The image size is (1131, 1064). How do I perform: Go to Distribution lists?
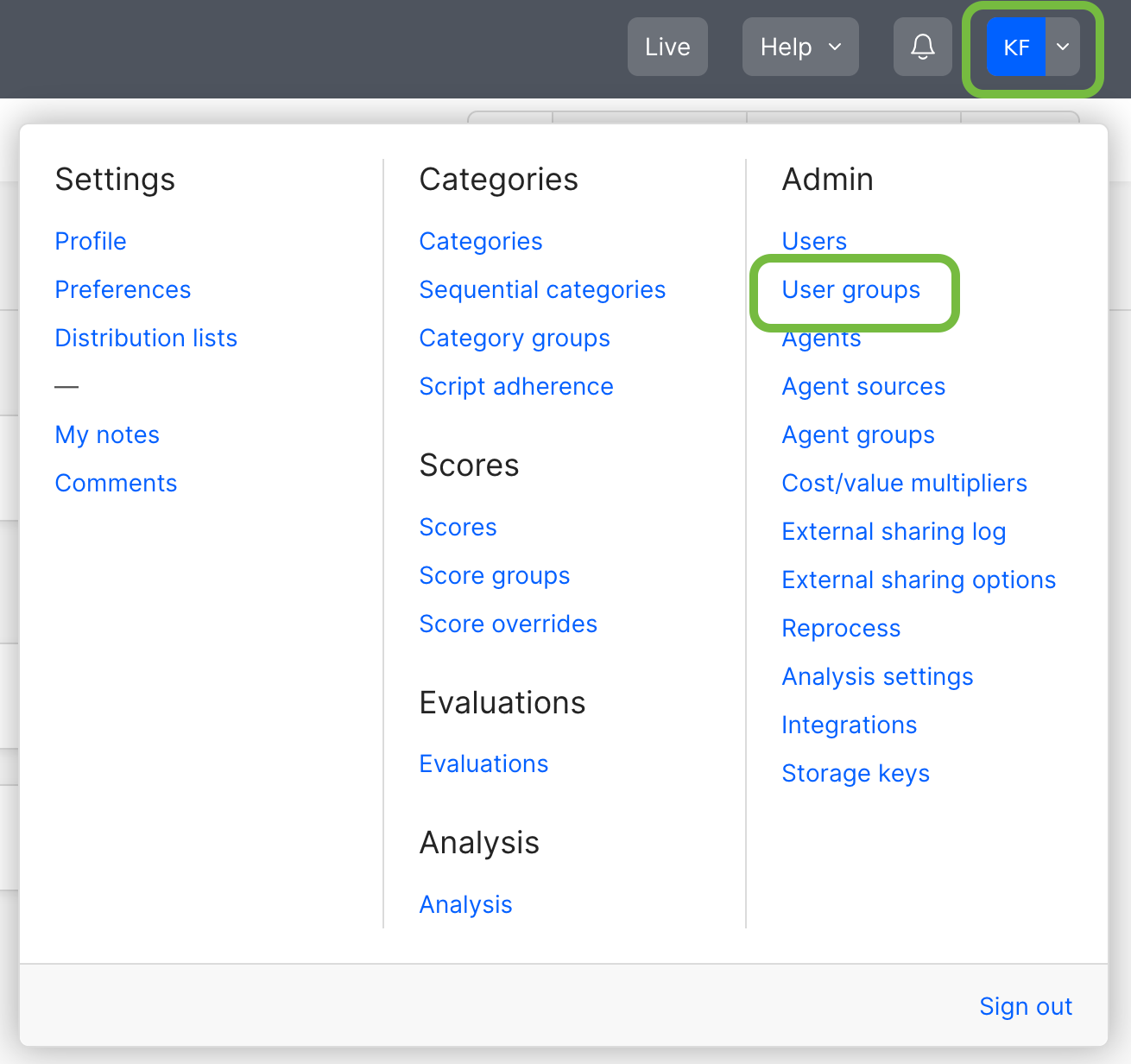(146, 338)
